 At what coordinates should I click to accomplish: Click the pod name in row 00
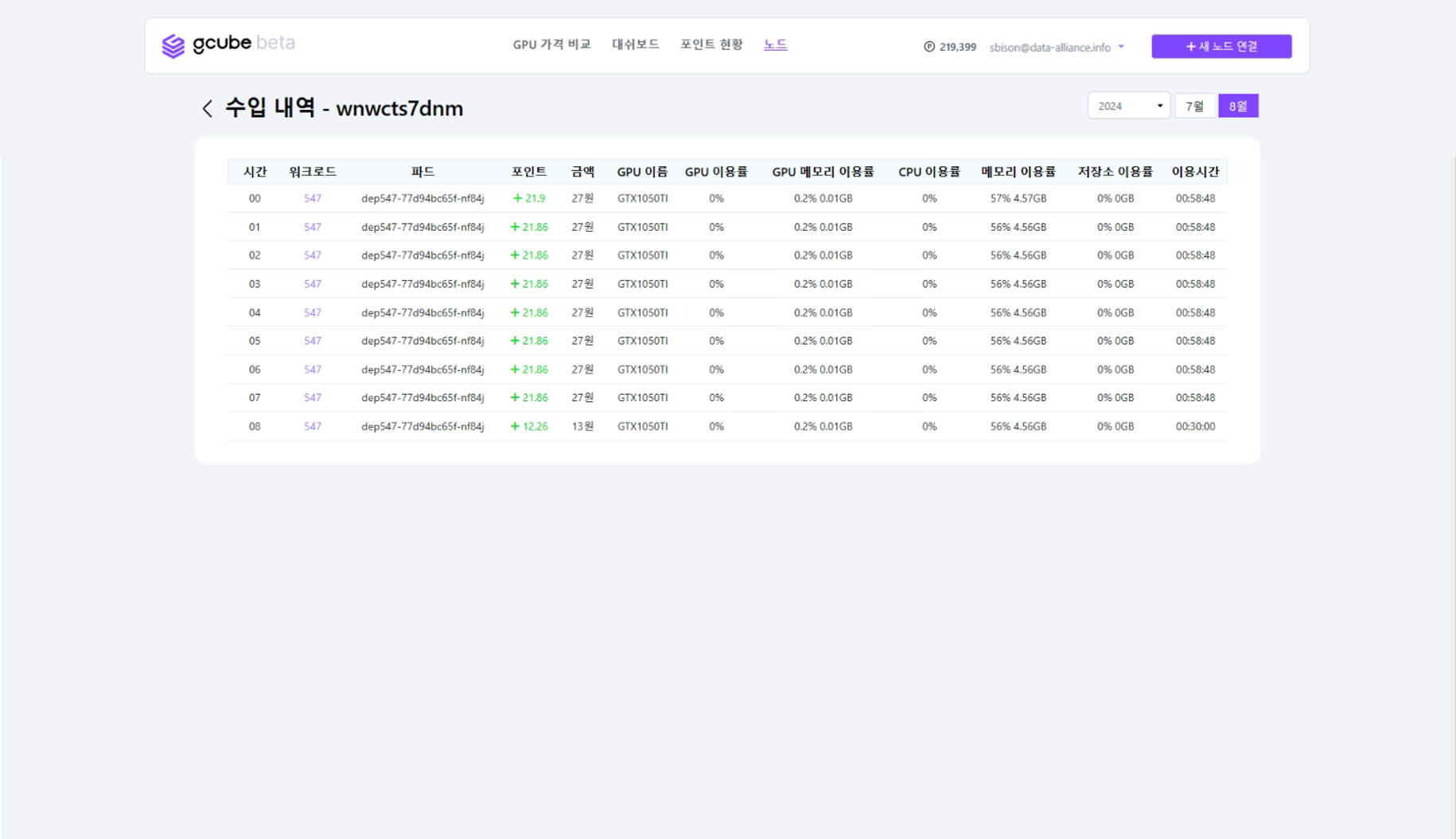[x=422, y=198]
